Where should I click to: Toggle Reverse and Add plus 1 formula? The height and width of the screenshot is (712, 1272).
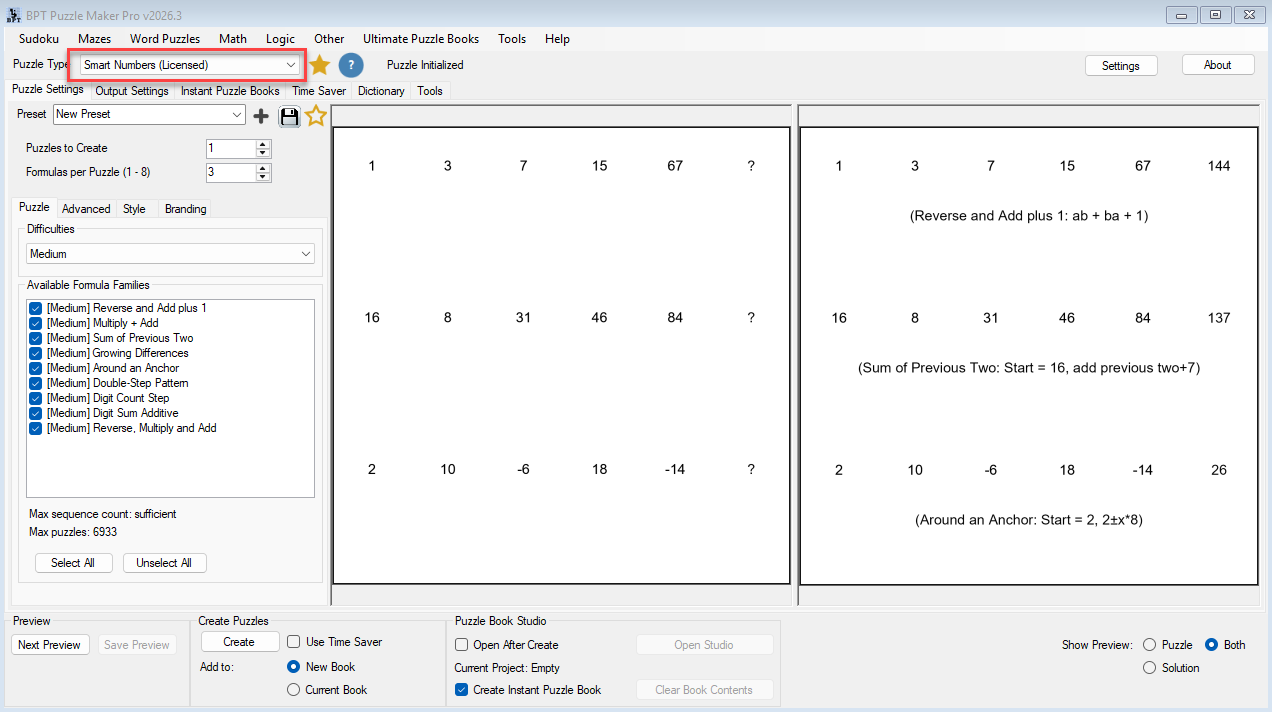point(36,308)
